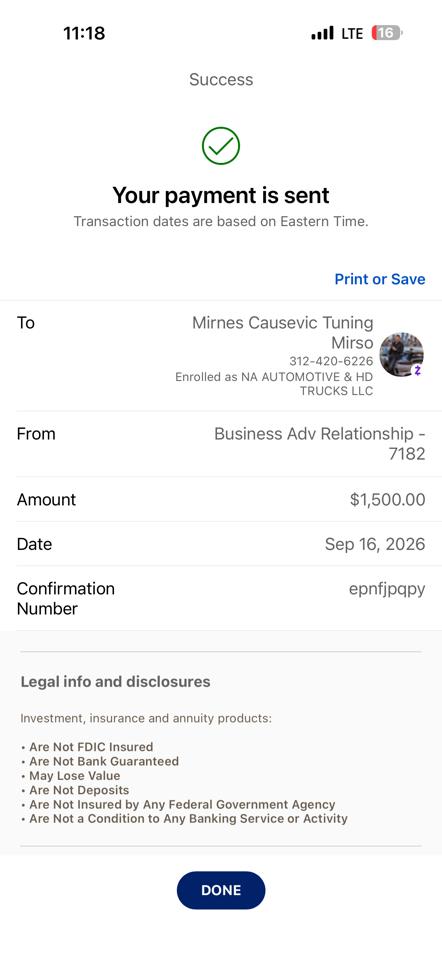This screenshot has width=442, height=960.
Task: Tap the cellular signal bars icon
Action: (323, 33)
